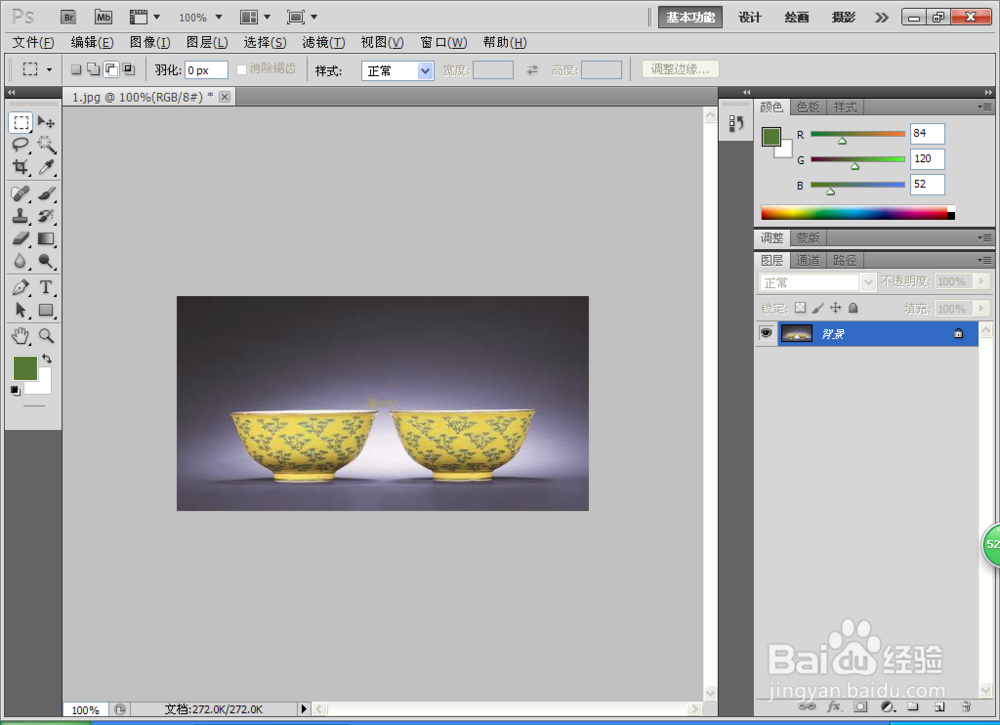Select the Move tool

pos(46,122)
